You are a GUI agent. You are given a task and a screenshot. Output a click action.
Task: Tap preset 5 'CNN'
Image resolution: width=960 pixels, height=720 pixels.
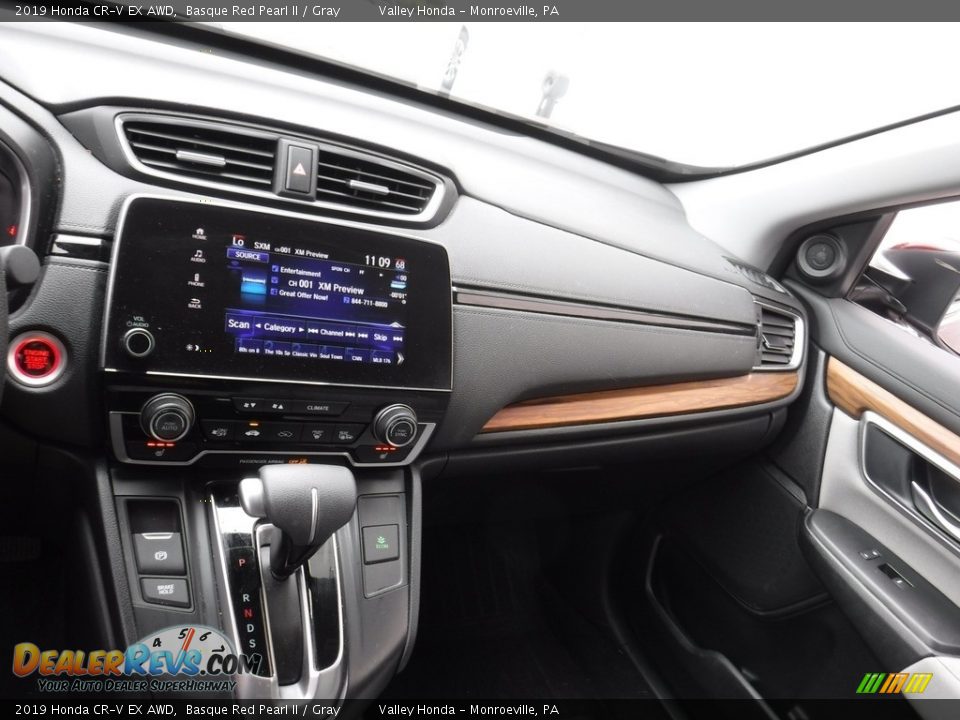click(357, 356)
